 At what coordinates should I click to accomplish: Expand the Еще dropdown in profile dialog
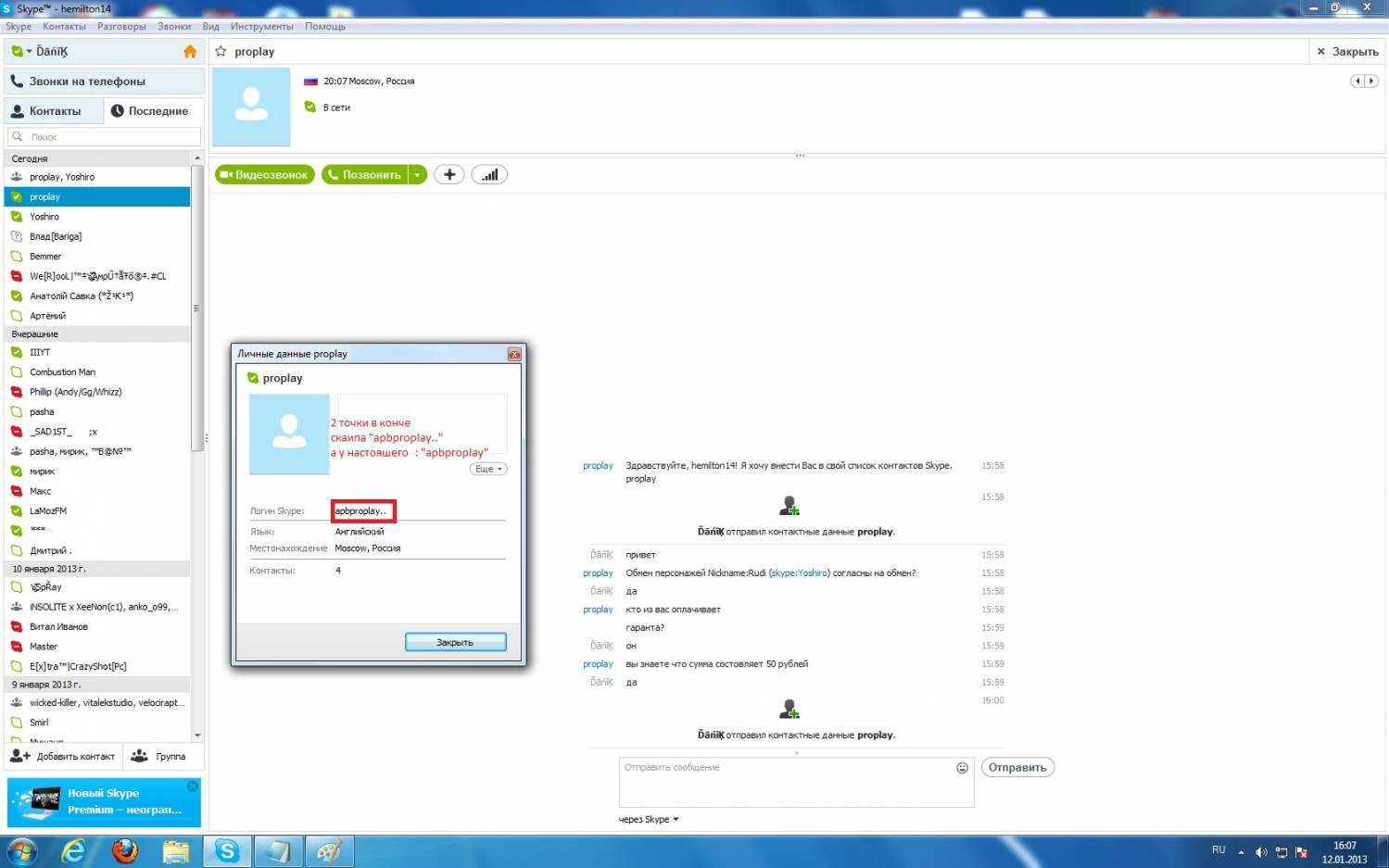click(x=488, y=469)
